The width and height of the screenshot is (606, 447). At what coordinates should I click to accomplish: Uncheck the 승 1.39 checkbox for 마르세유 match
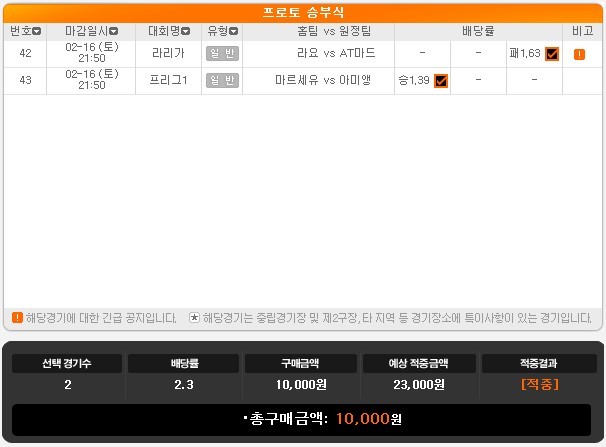pyautogui.click(x=441, y=81)
